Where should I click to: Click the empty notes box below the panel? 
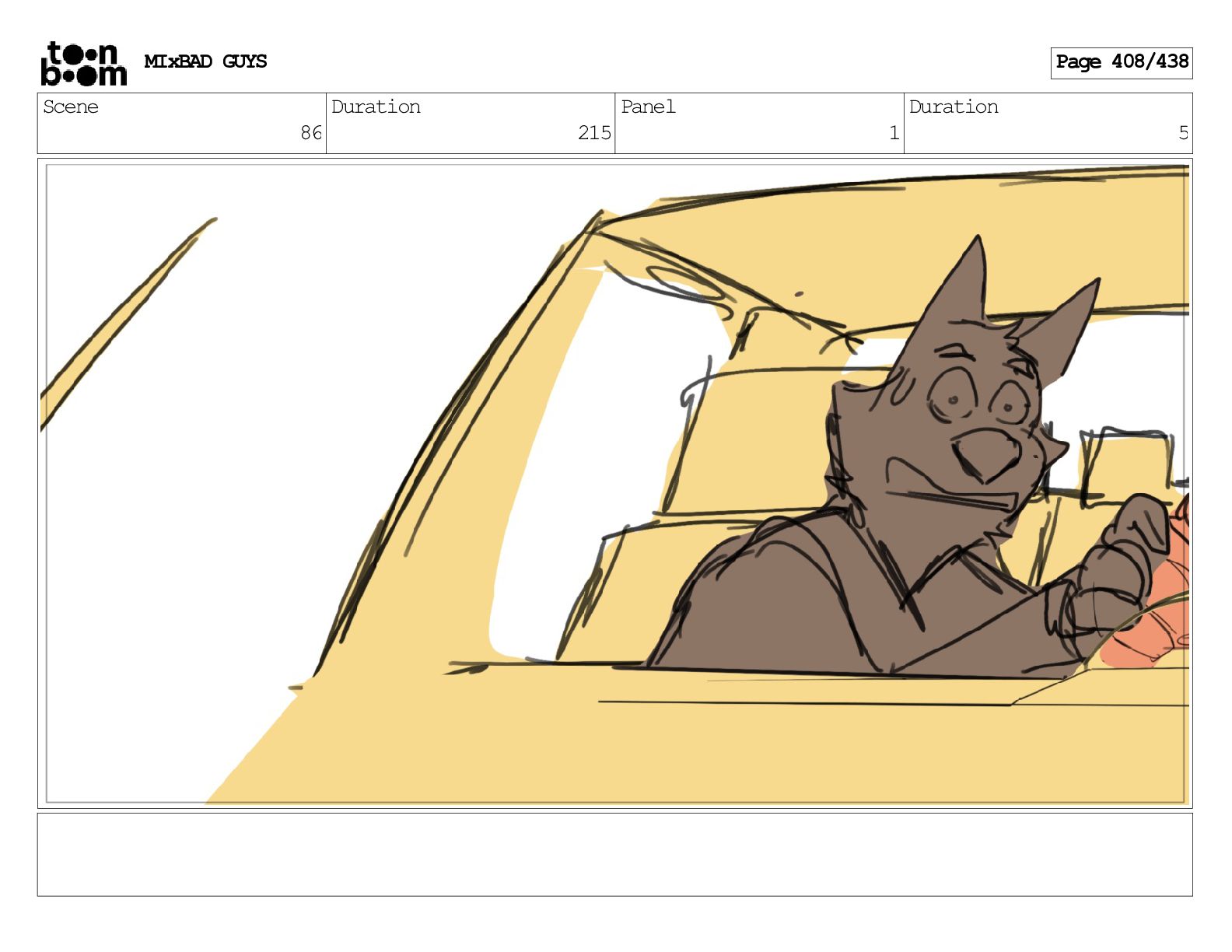click(614, 854)
